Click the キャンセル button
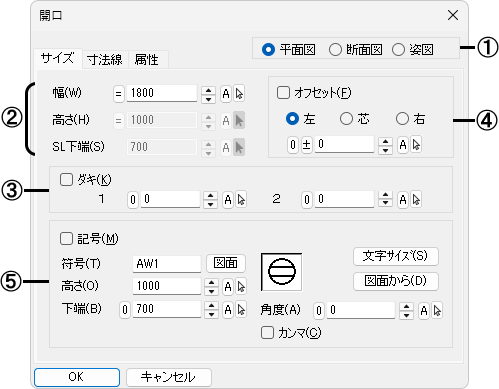 pos(169,377)
